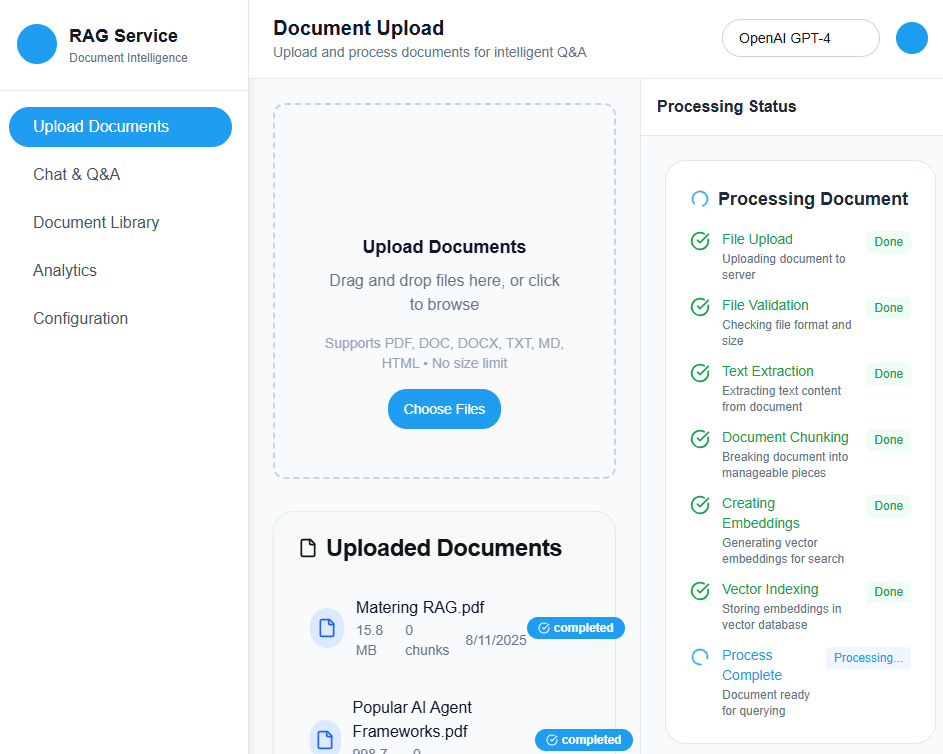Click the Document Chunking green checkmark icon

pyautogui.click(x=700, y=439)
